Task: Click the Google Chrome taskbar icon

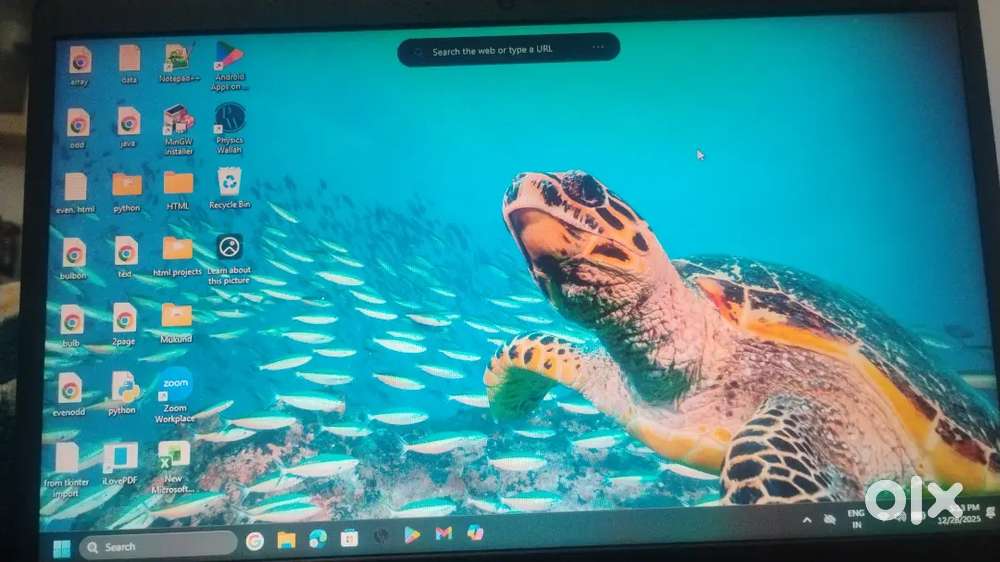Action: (255, 541)
